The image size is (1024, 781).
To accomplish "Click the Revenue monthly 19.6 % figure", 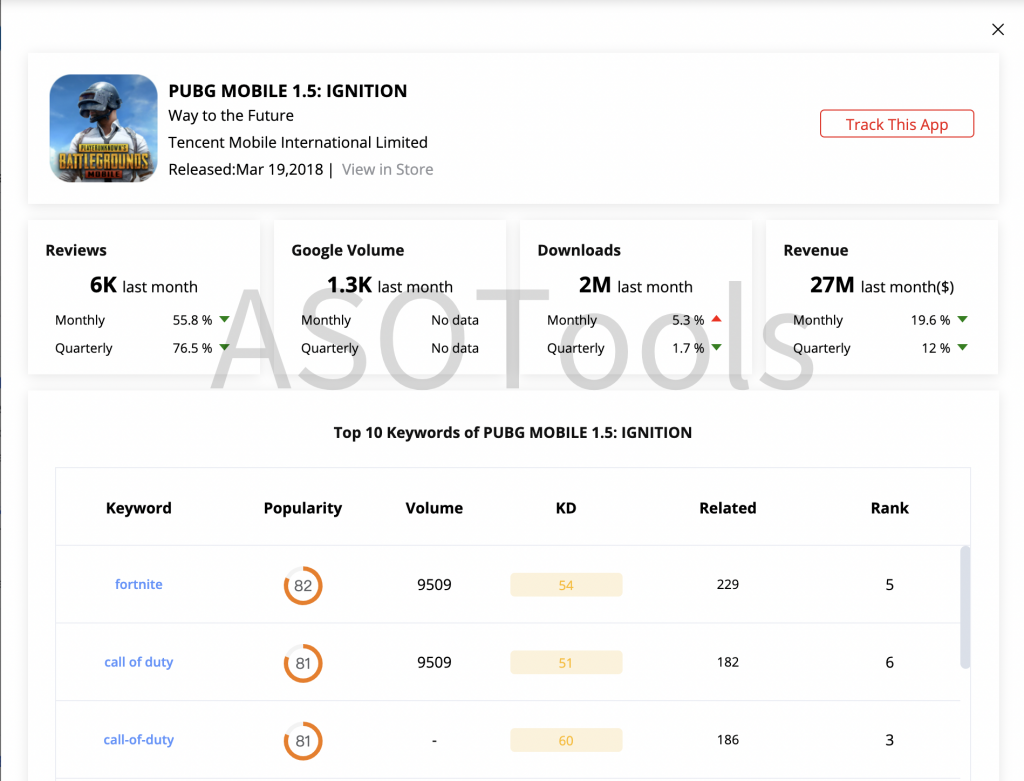I will [x=931, y=320].
